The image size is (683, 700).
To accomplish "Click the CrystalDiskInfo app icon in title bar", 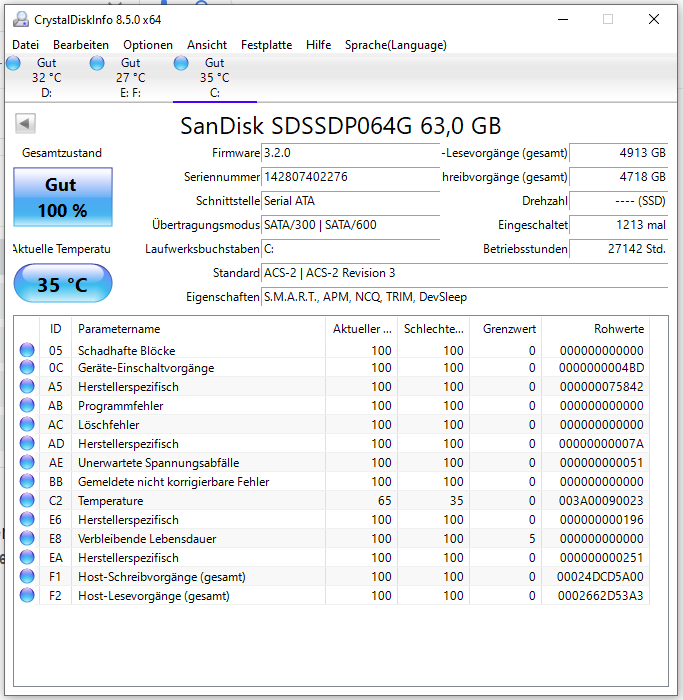I will pyautogui.click(x=21, y=20).
